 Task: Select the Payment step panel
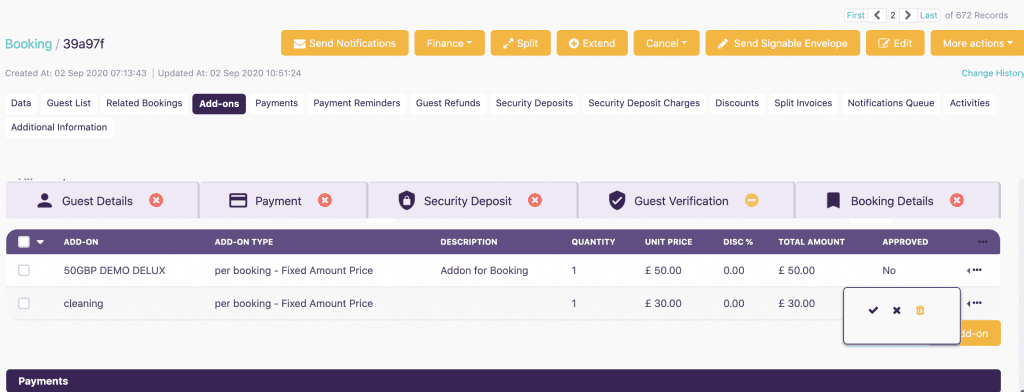pyautogui.click(x=283, y=201)
